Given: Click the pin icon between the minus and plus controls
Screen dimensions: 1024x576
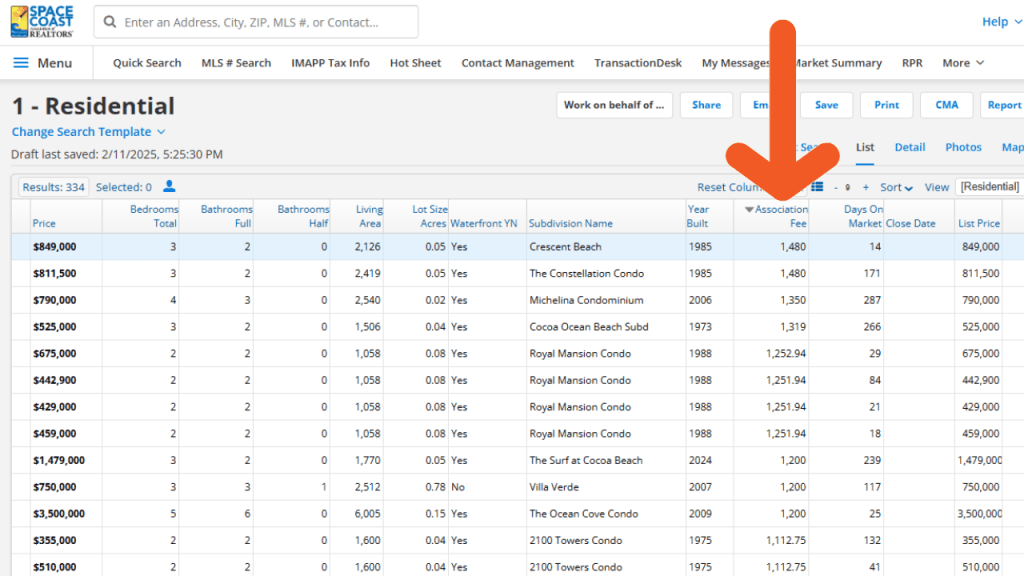Looking at the screenshot, I should coord(849,188).
